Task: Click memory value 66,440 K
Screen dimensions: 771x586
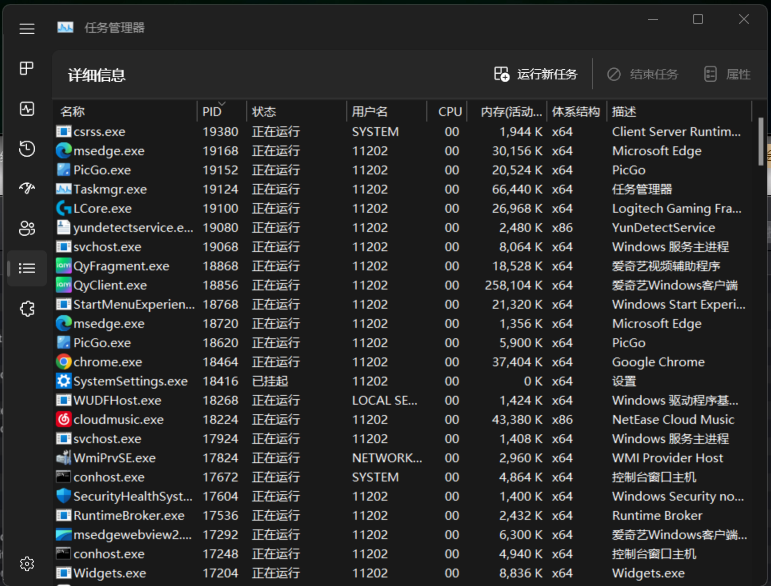Action: pyautogui.click(x=517, y=189)
